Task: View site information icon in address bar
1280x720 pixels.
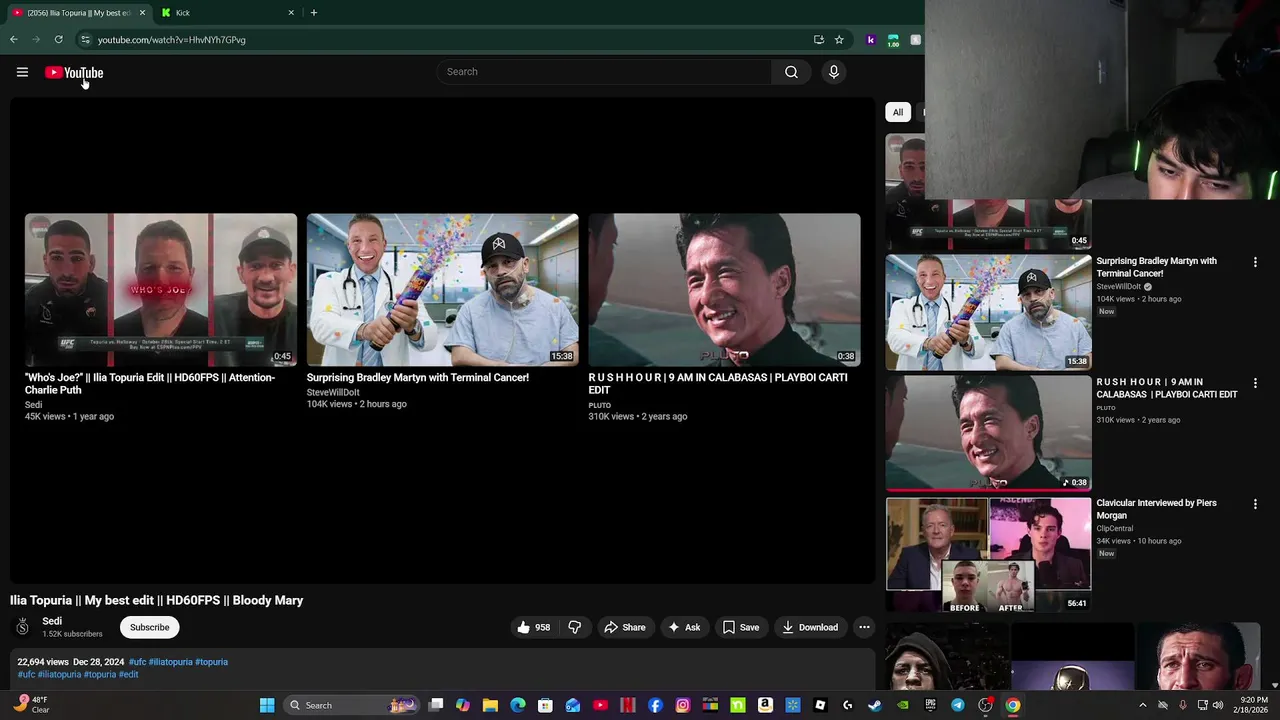Action: pyautogui.click(x=85, y=40)
